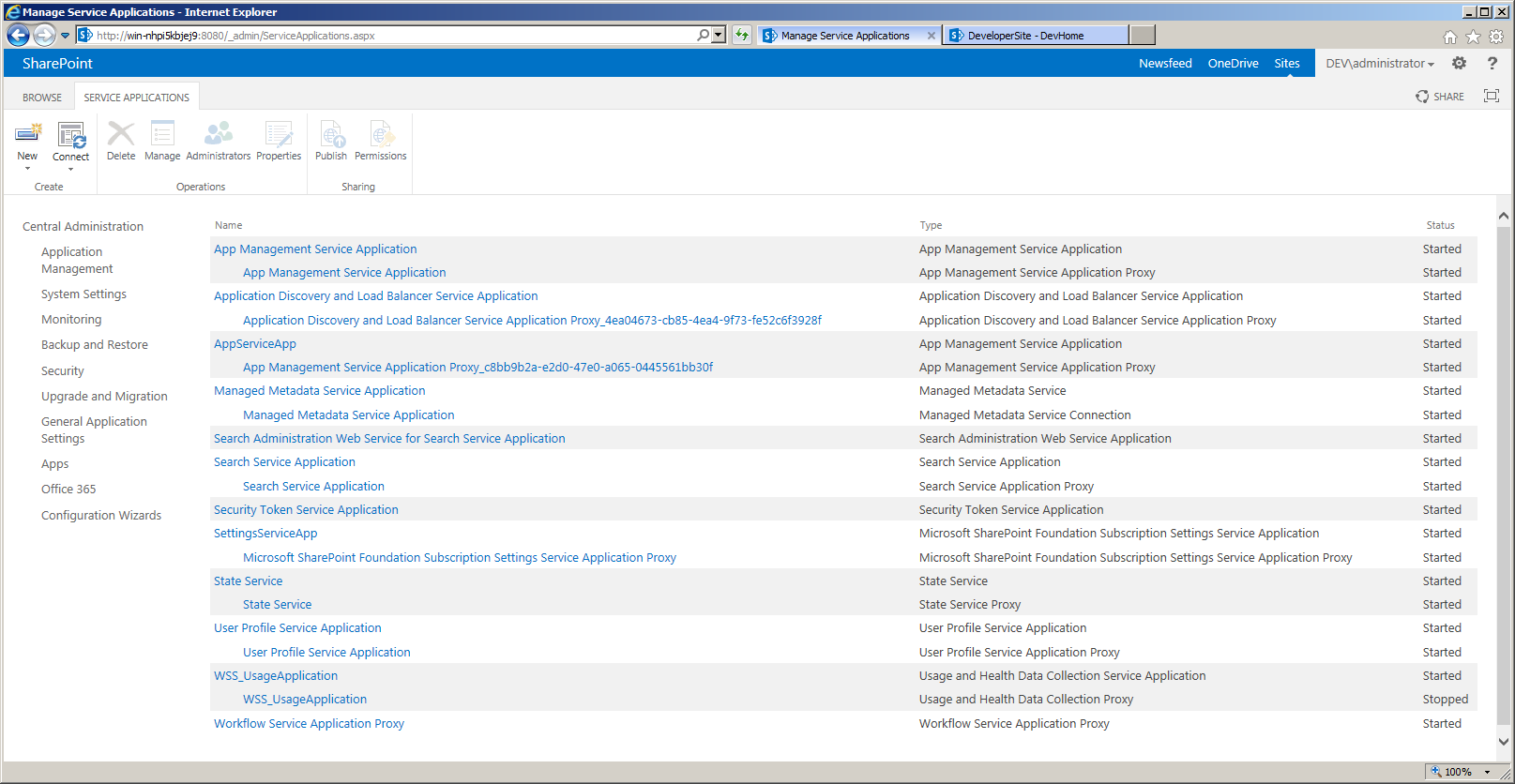Viewport: 1515px width, 784px height.
Task: Open Office 365 navigation link
Action: coord(68,489)
